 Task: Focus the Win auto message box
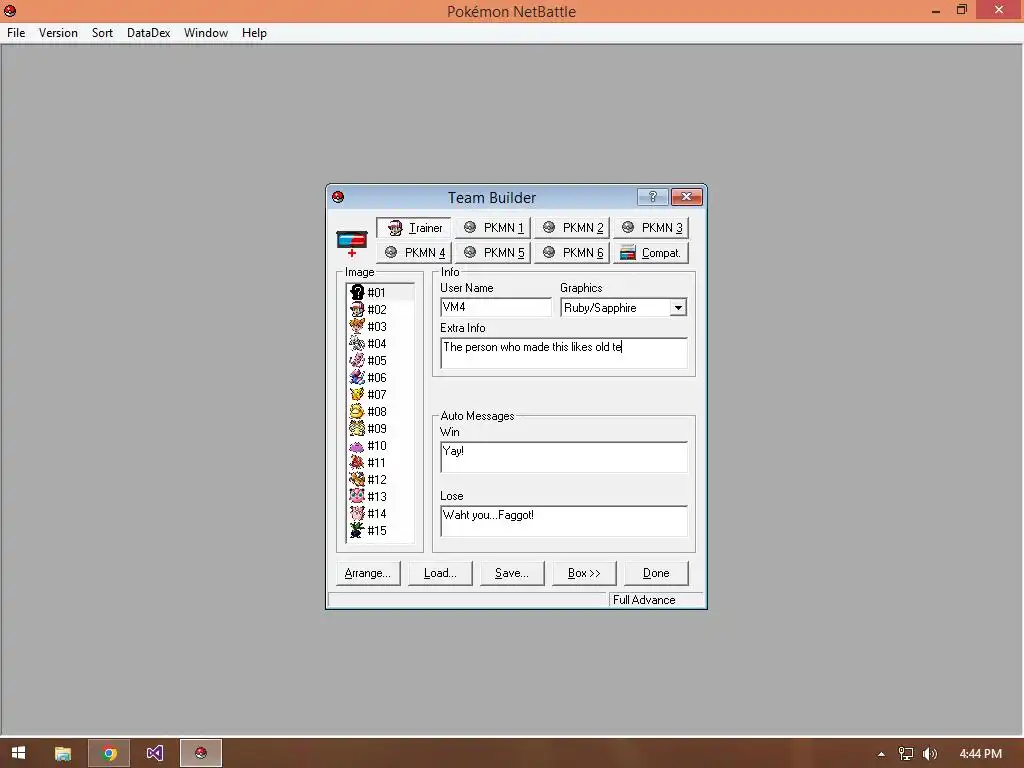pos(564,457)
